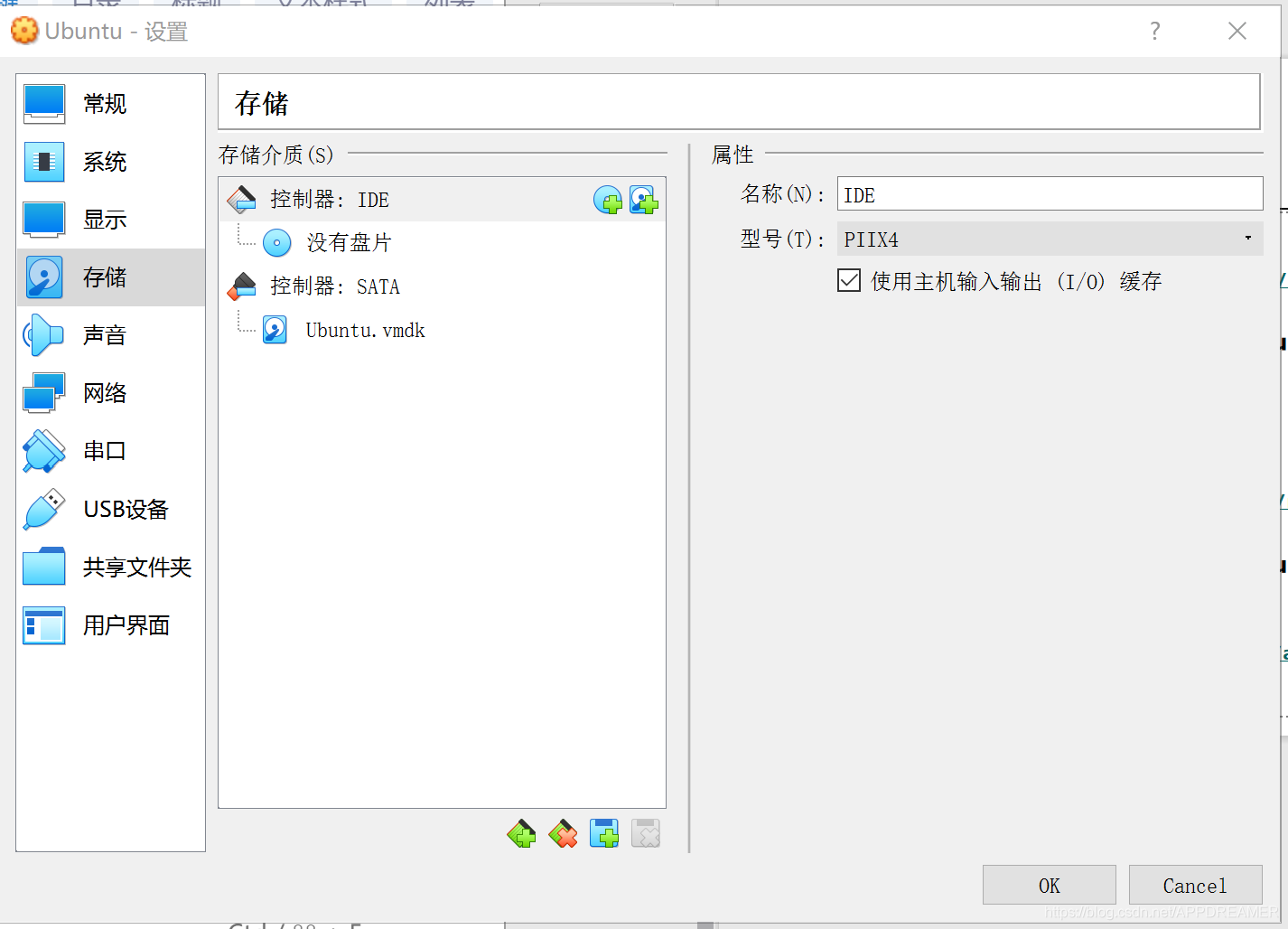Click the 名称 (Name) input field containing IDE
The width and height of the screenshot is (1288, 929).
(x=1050, y=194)
